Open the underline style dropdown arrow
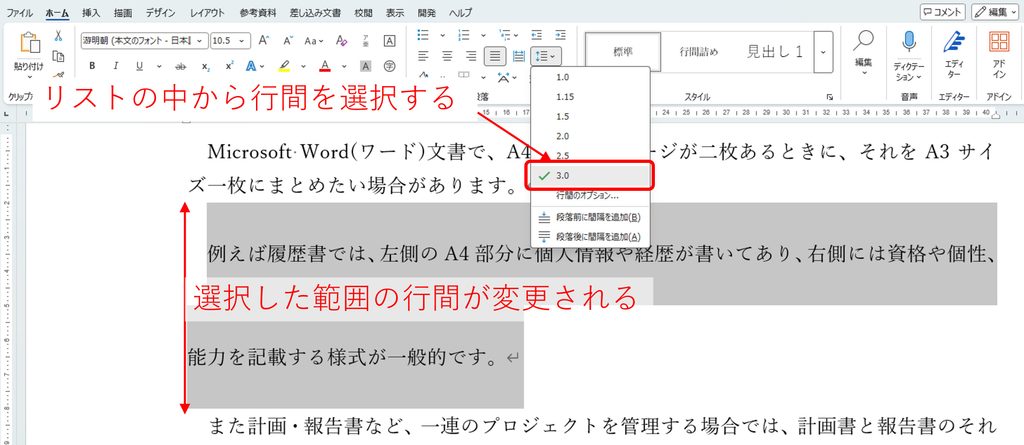Viewport: 1024px width, 445px height. 159,66
